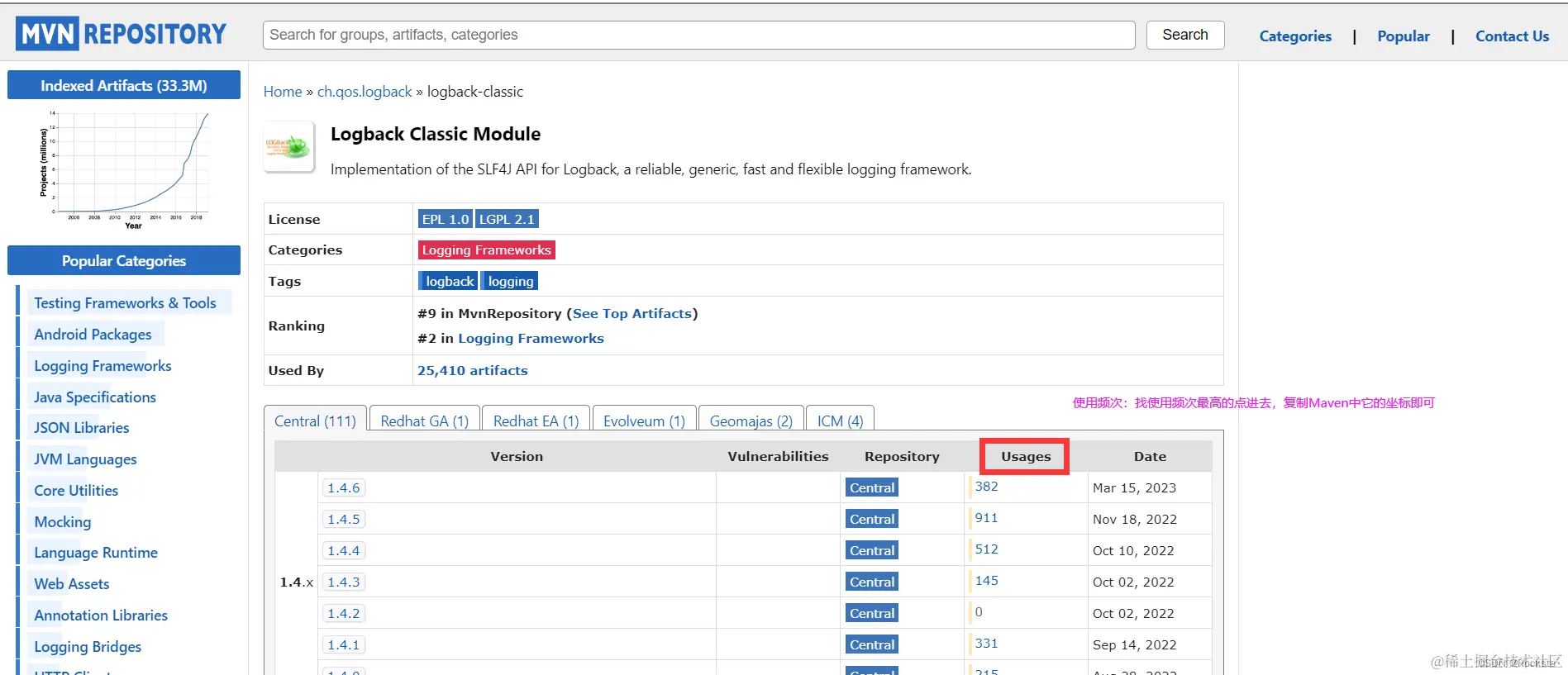The width and height of the screenshot is (1568, 675).
Task: Open Java Specifications category
Action: tap(95, 397)
